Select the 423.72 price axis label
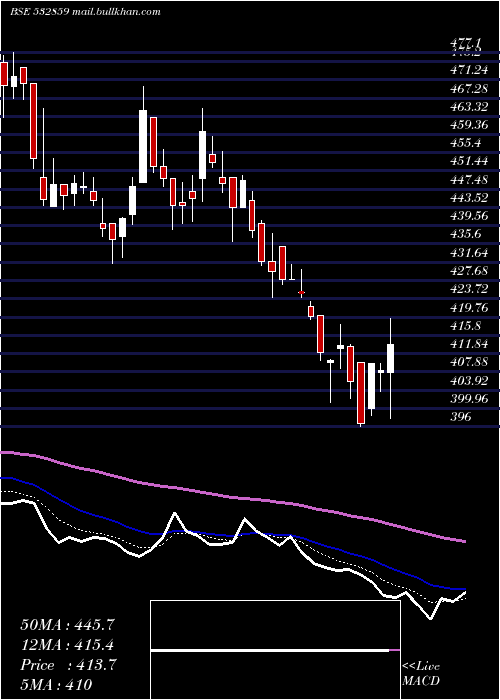 [469, 289]
